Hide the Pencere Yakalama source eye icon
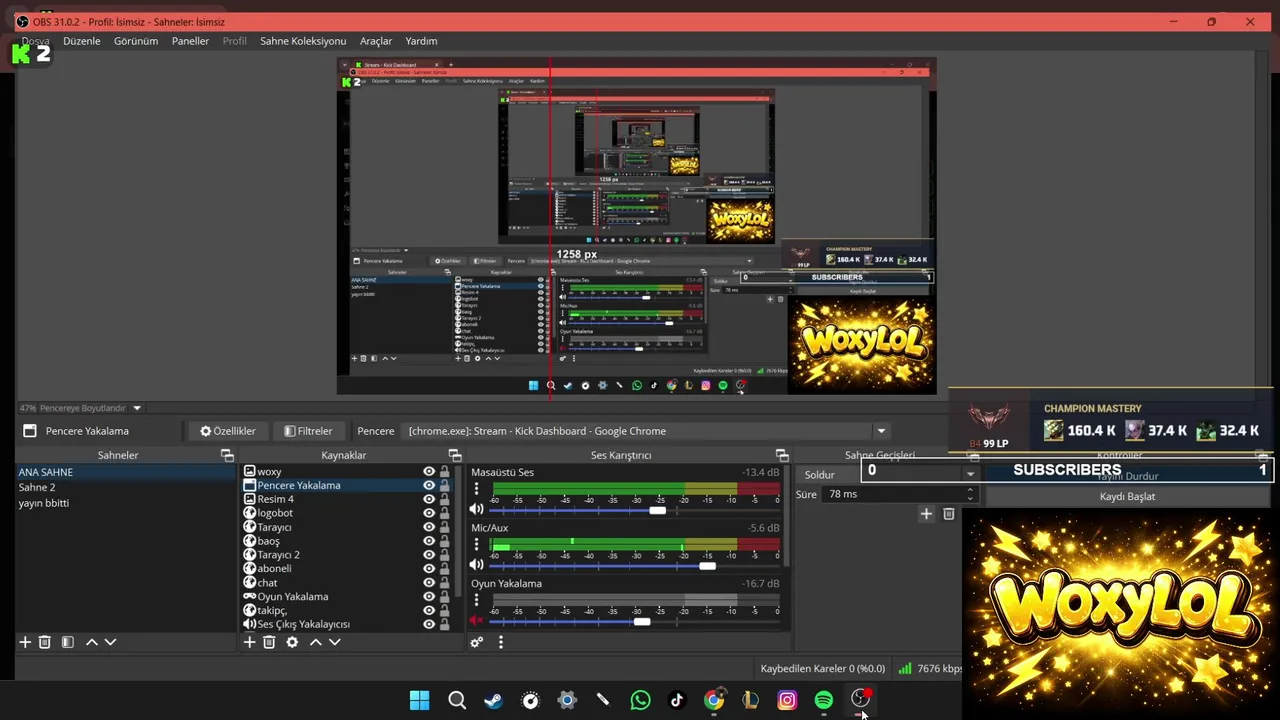Viewport: 1280px width, 720px height. pos(429,486)
